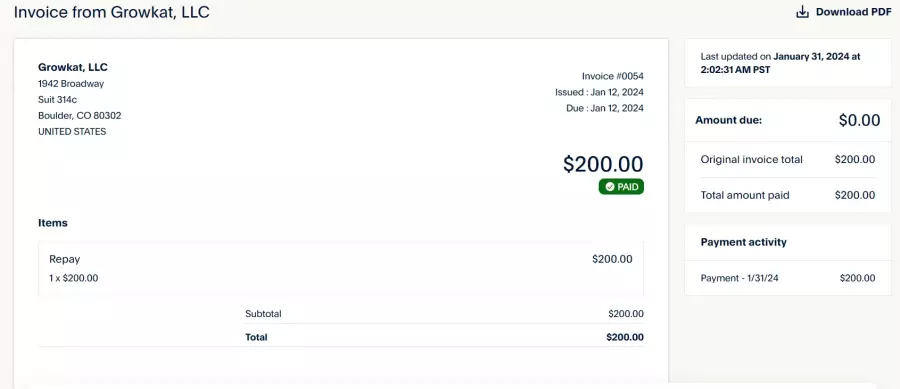The height and width of the screenshot is (389, 900).
Task: Click the Payment activity heading
Action: tap(743, 242)
